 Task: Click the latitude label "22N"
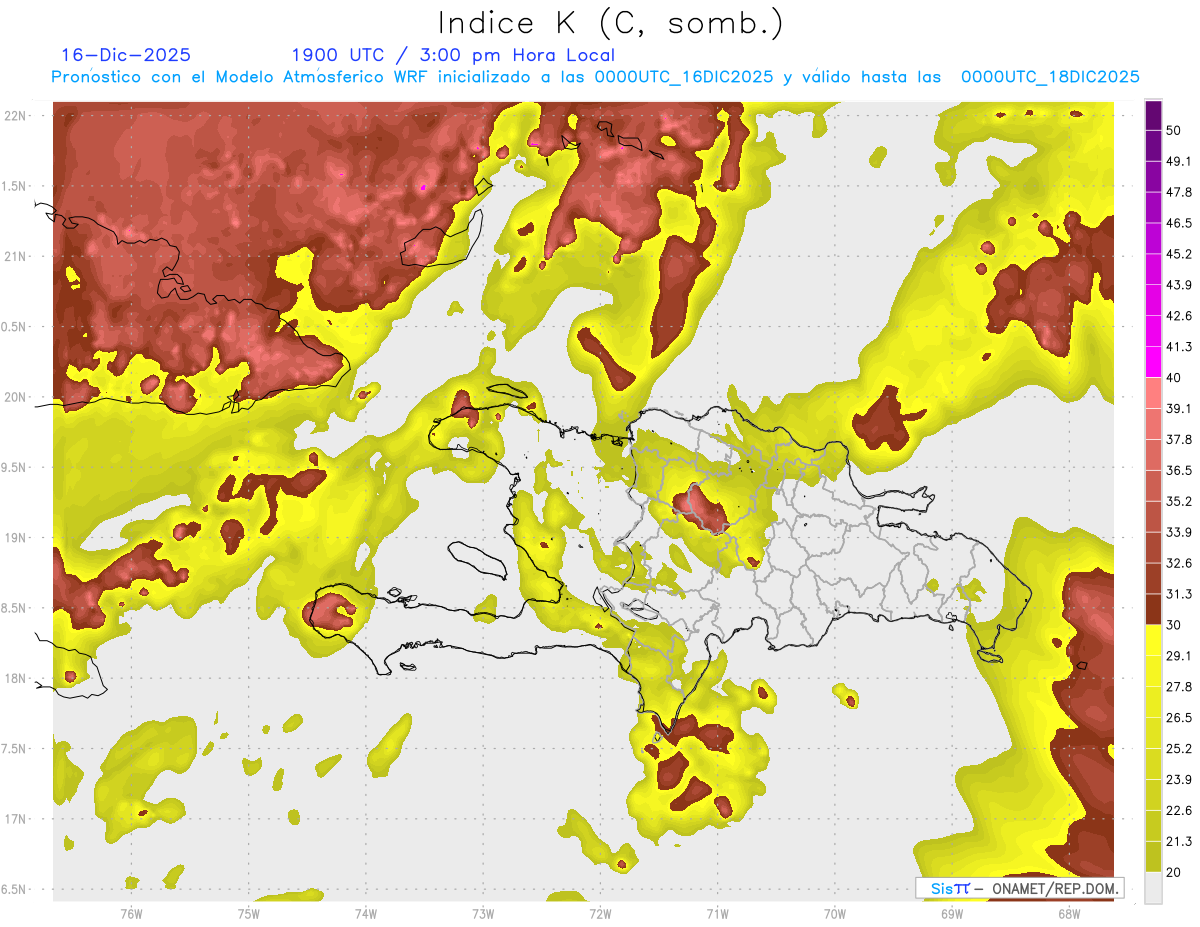pos(16,116)
